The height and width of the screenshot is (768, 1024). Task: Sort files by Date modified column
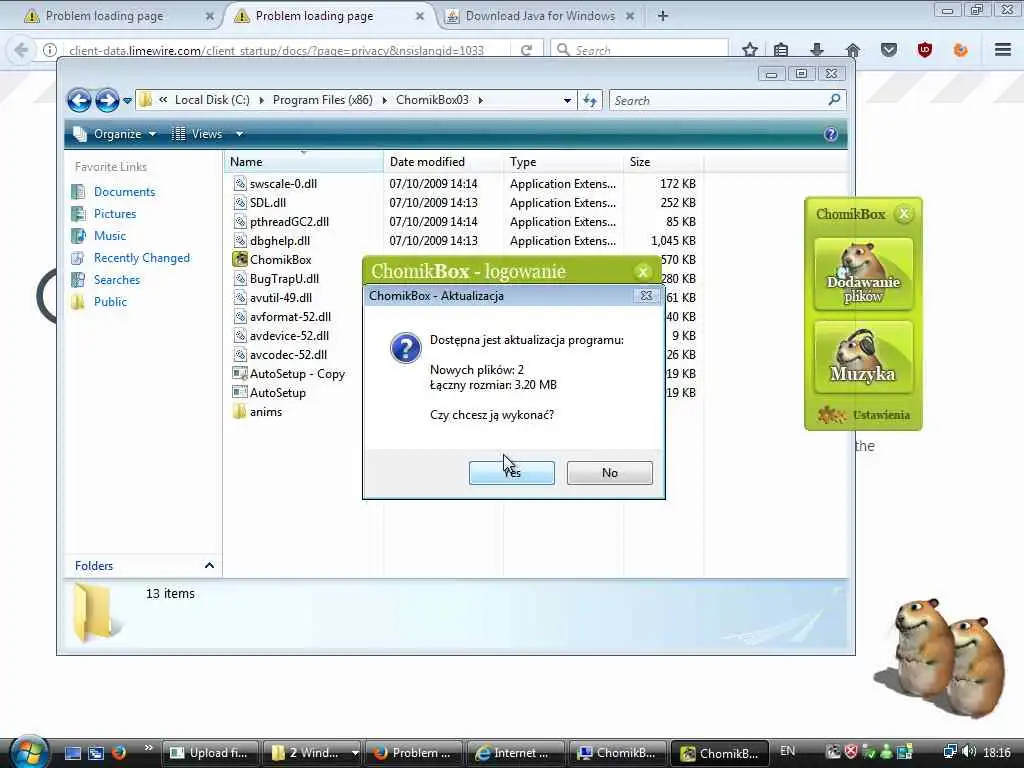coord(443,162)
